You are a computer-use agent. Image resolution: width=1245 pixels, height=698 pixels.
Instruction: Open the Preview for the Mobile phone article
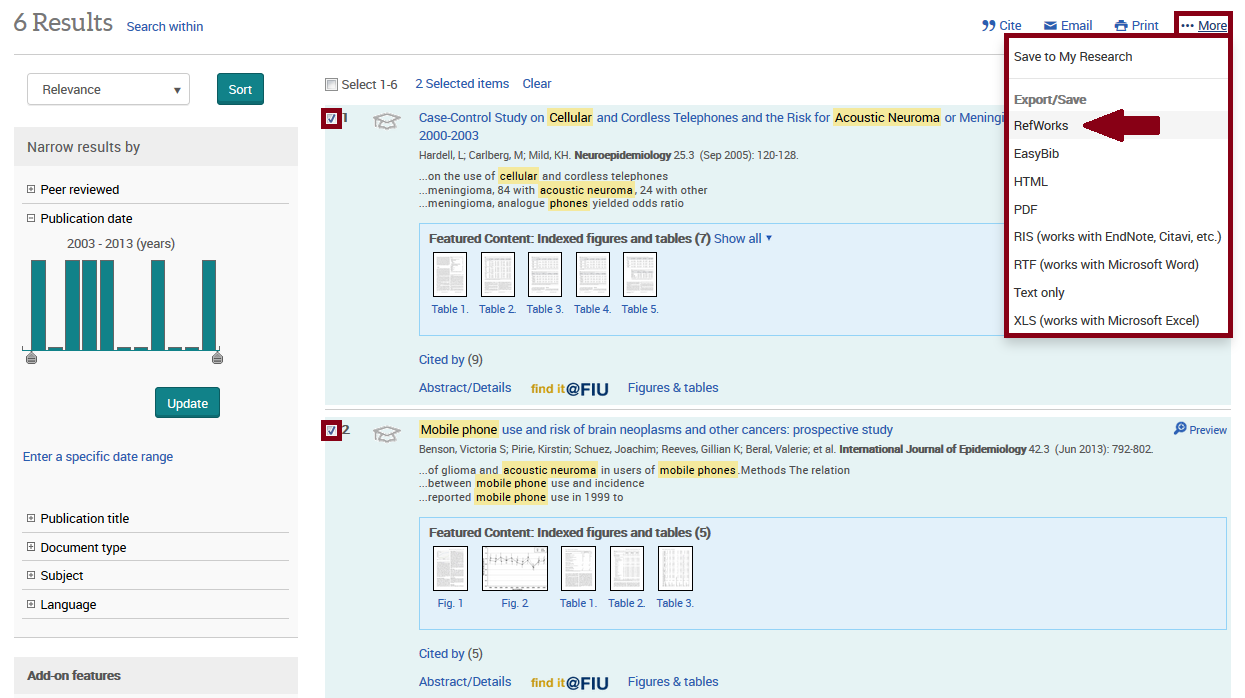coord(1199,429)
